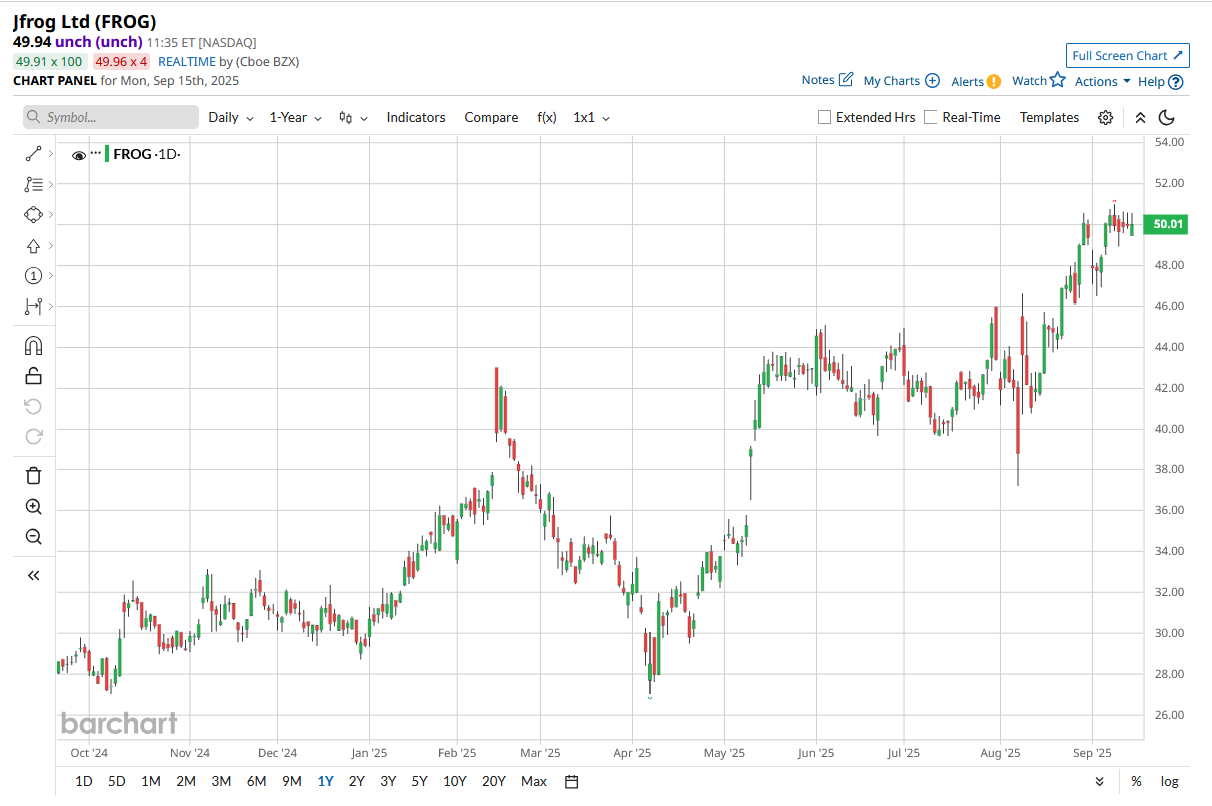Zoom in on the chart
The height and width of the screenshot is (806, 1212).
(33, 507)
